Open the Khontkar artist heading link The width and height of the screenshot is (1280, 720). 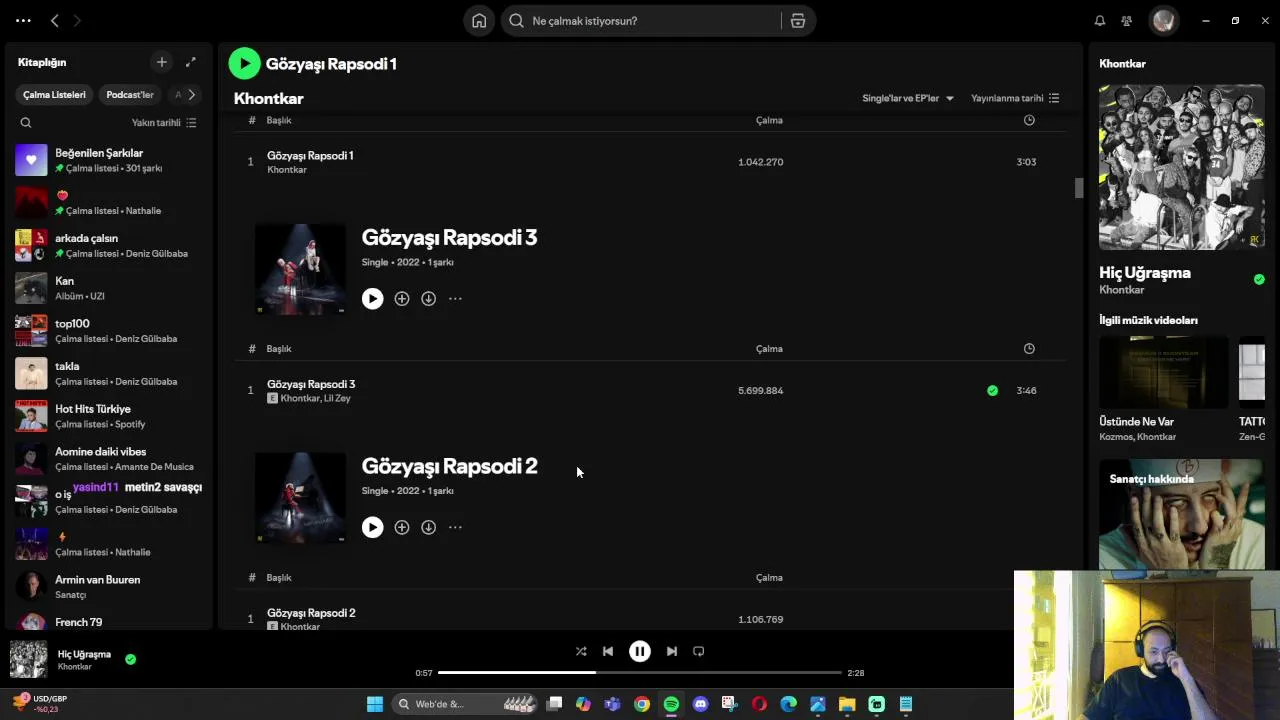(269, 98)
